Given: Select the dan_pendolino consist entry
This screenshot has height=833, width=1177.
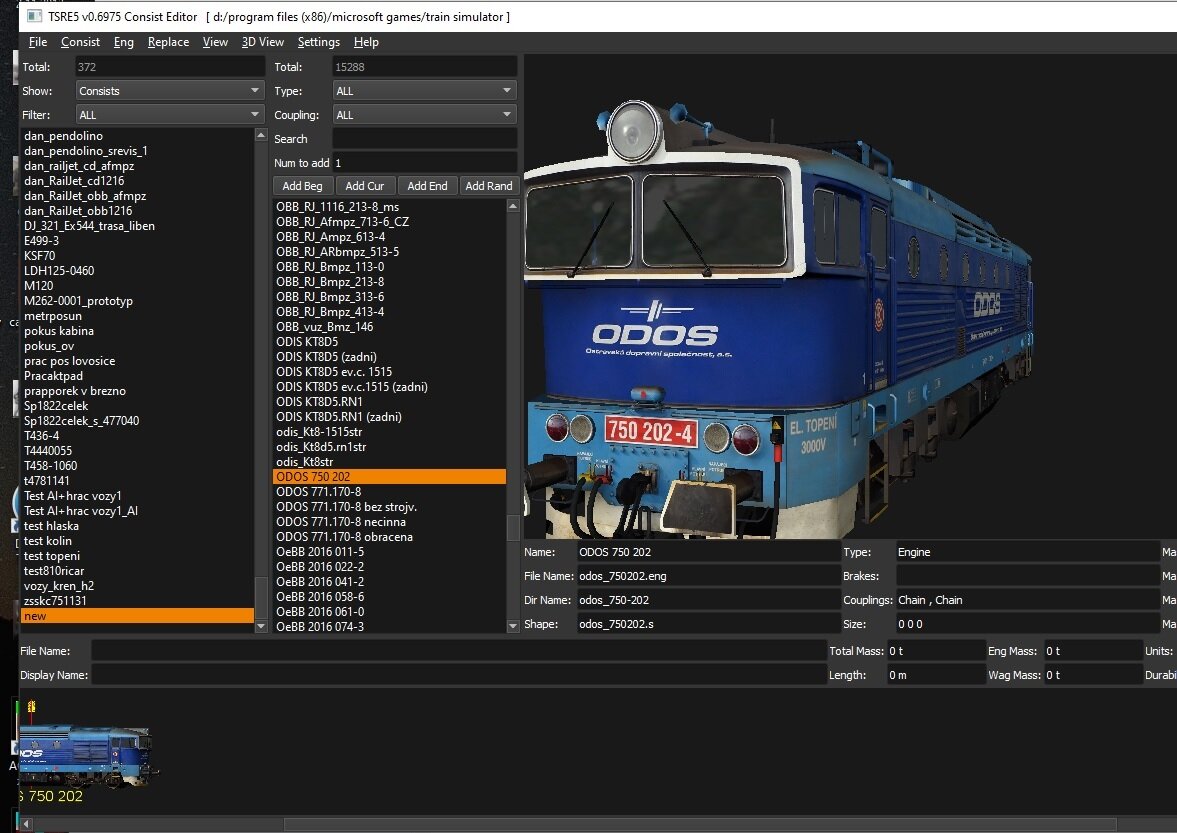Looking at the screenshot, I should point(63,136).
